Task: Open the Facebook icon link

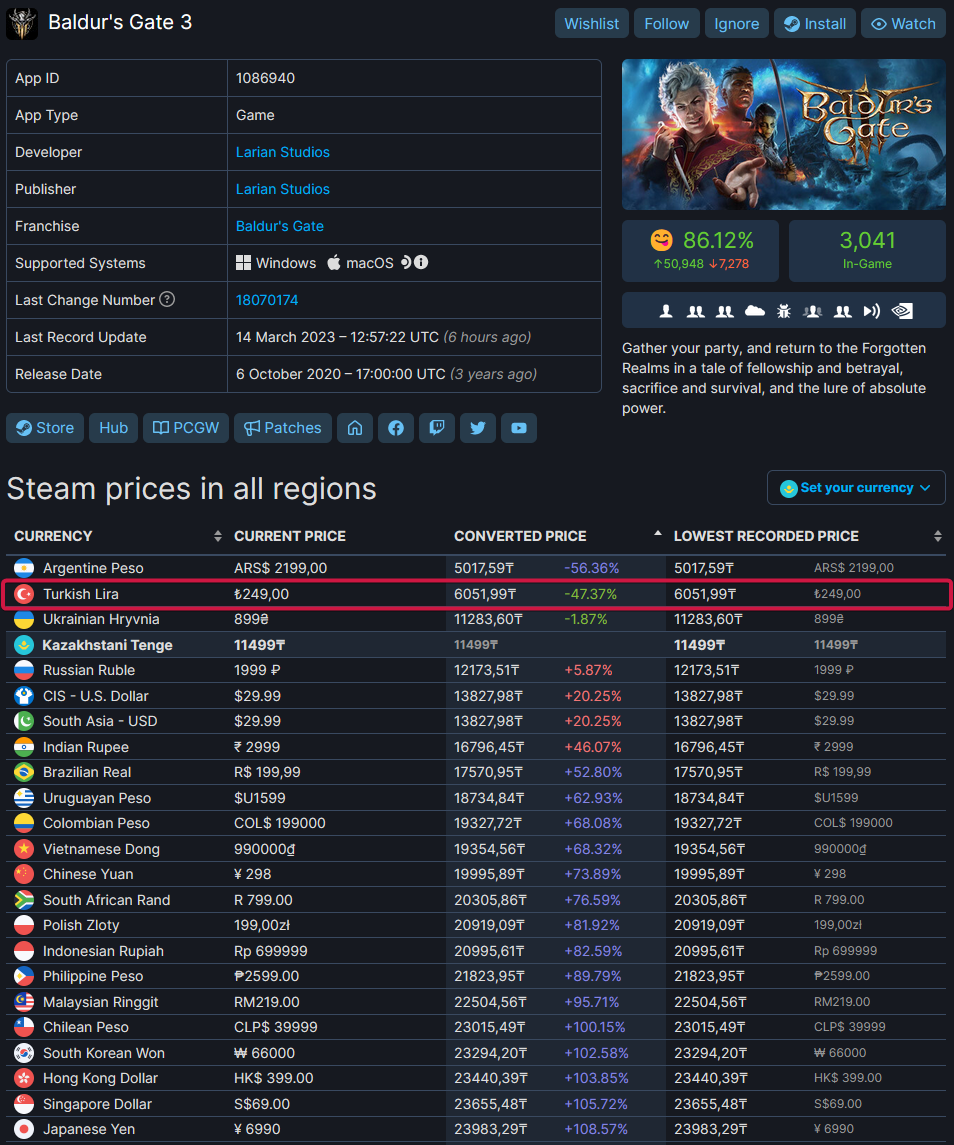Action: tap(396, 428)
